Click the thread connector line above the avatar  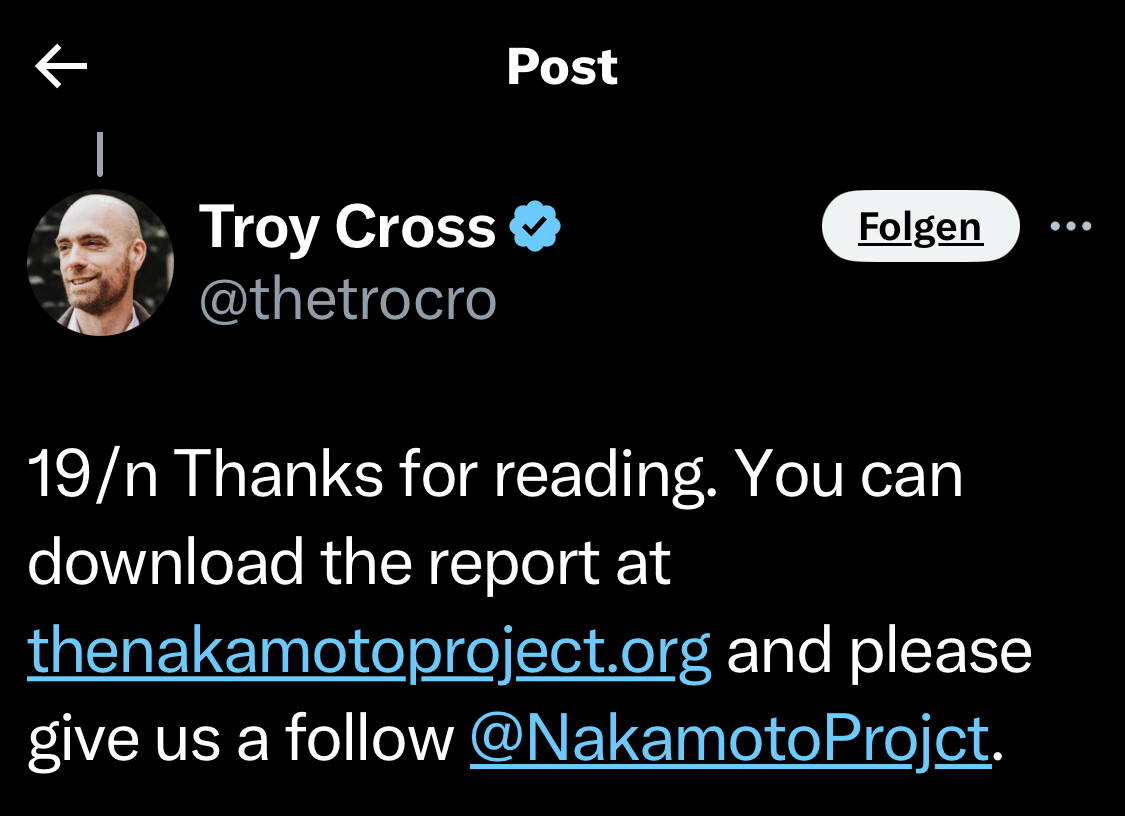tap(99, 154)
